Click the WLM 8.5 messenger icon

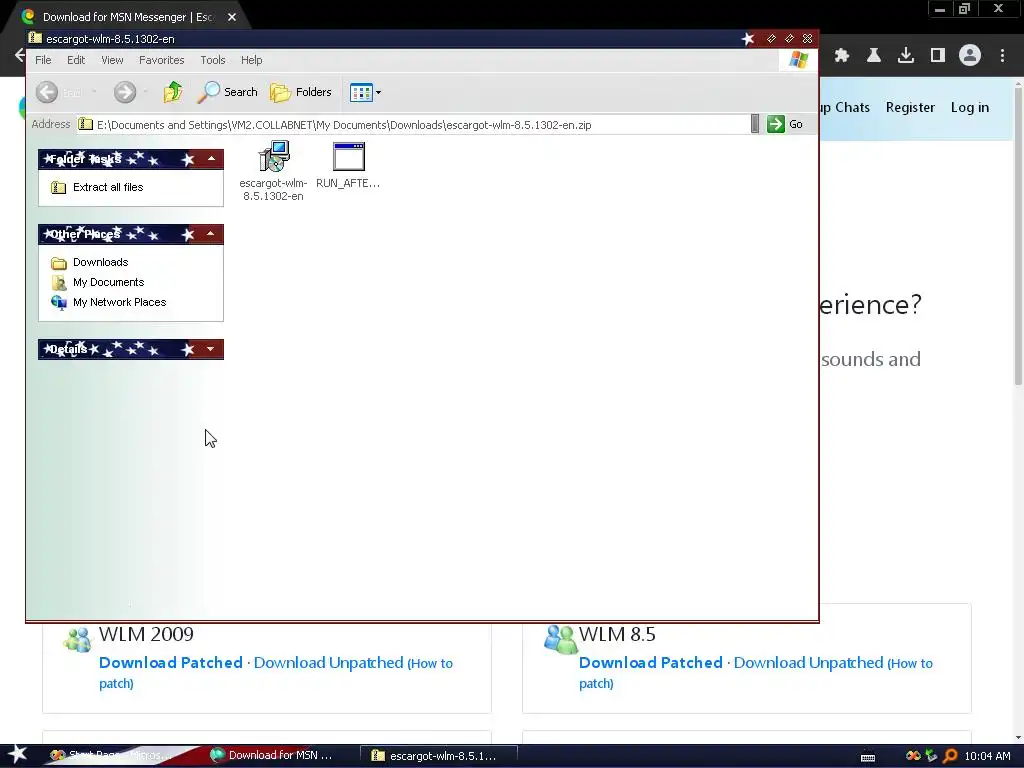tap(560, 639)
